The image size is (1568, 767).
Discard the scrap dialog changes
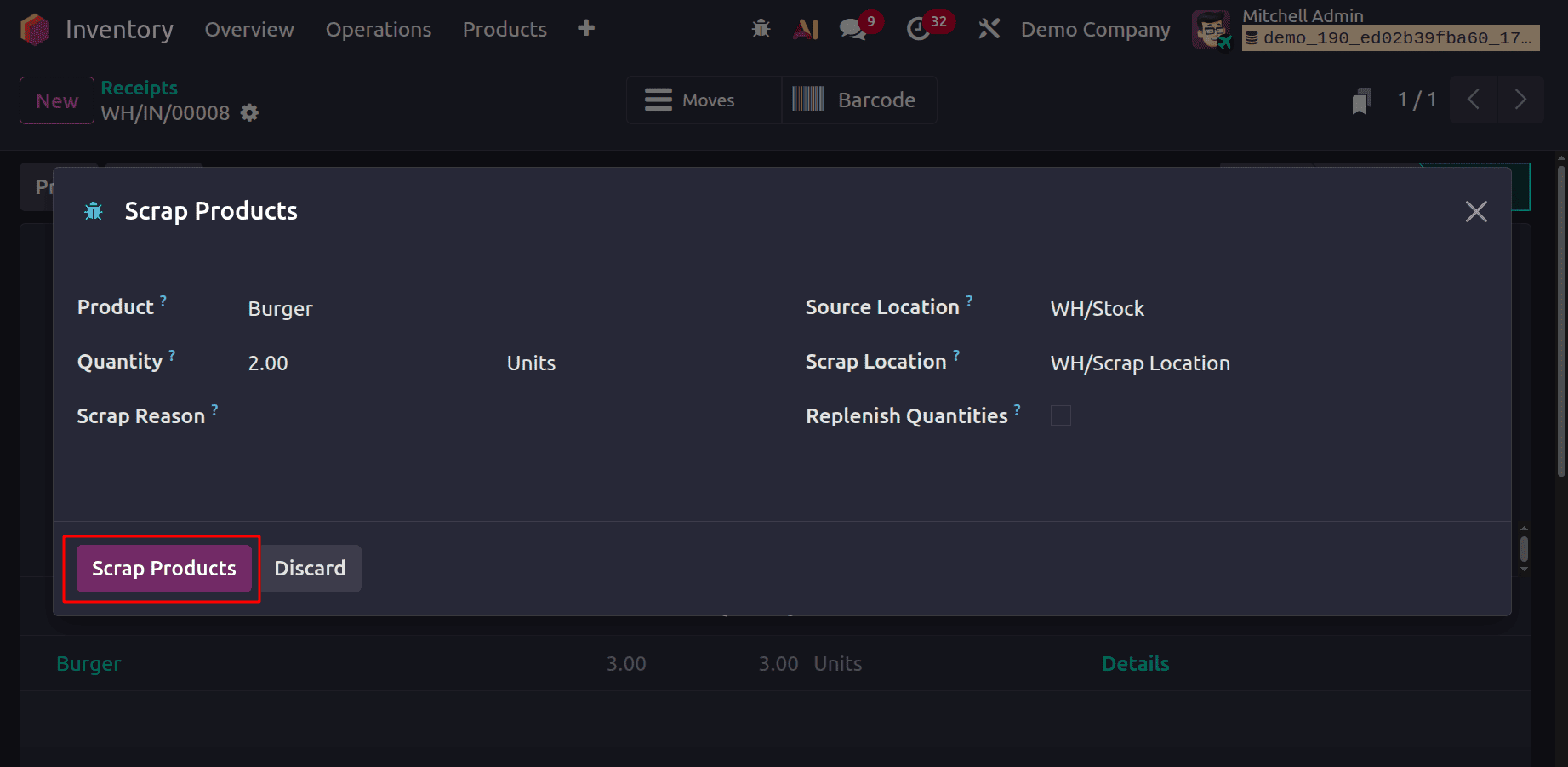pos(310,568)
